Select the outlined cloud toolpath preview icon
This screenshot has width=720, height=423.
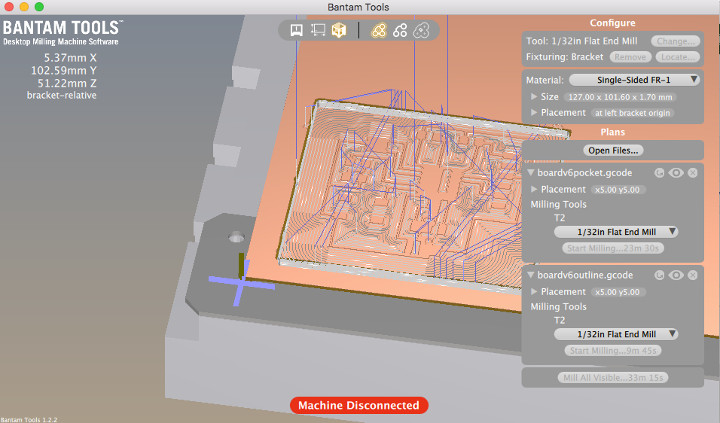point(421,30)
